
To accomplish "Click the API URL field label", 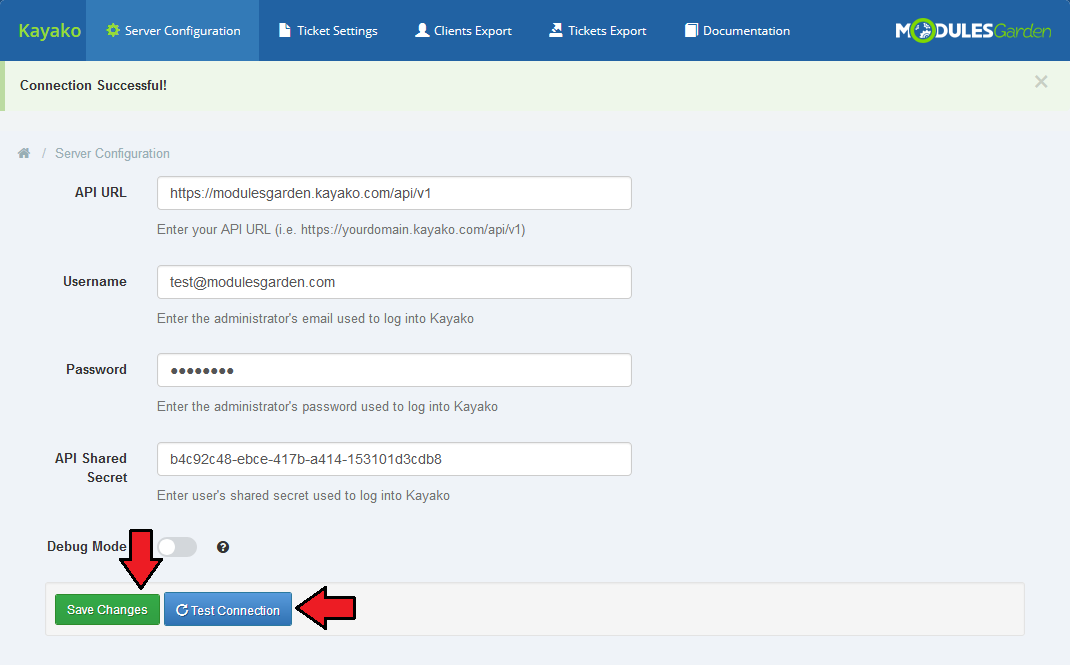I will coord(101,193).
